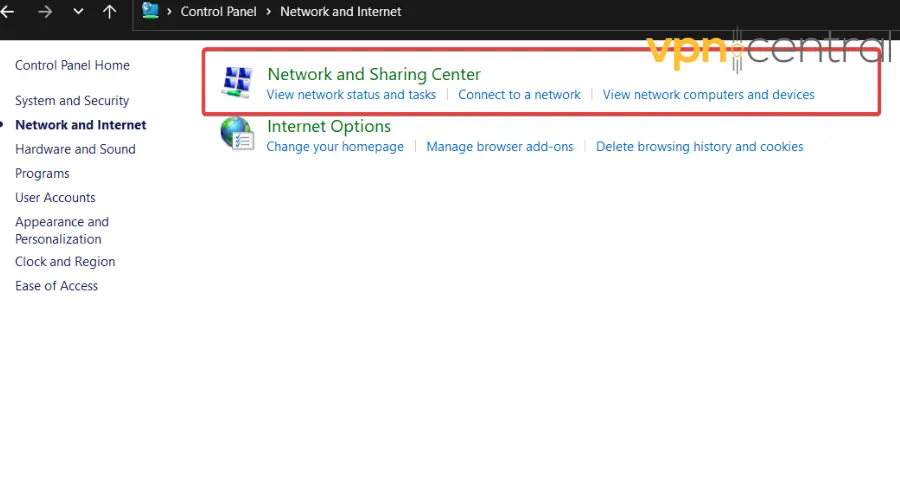Open Appearance and Personalization category
Screen dimensions: 900x500
pos(62,230)
